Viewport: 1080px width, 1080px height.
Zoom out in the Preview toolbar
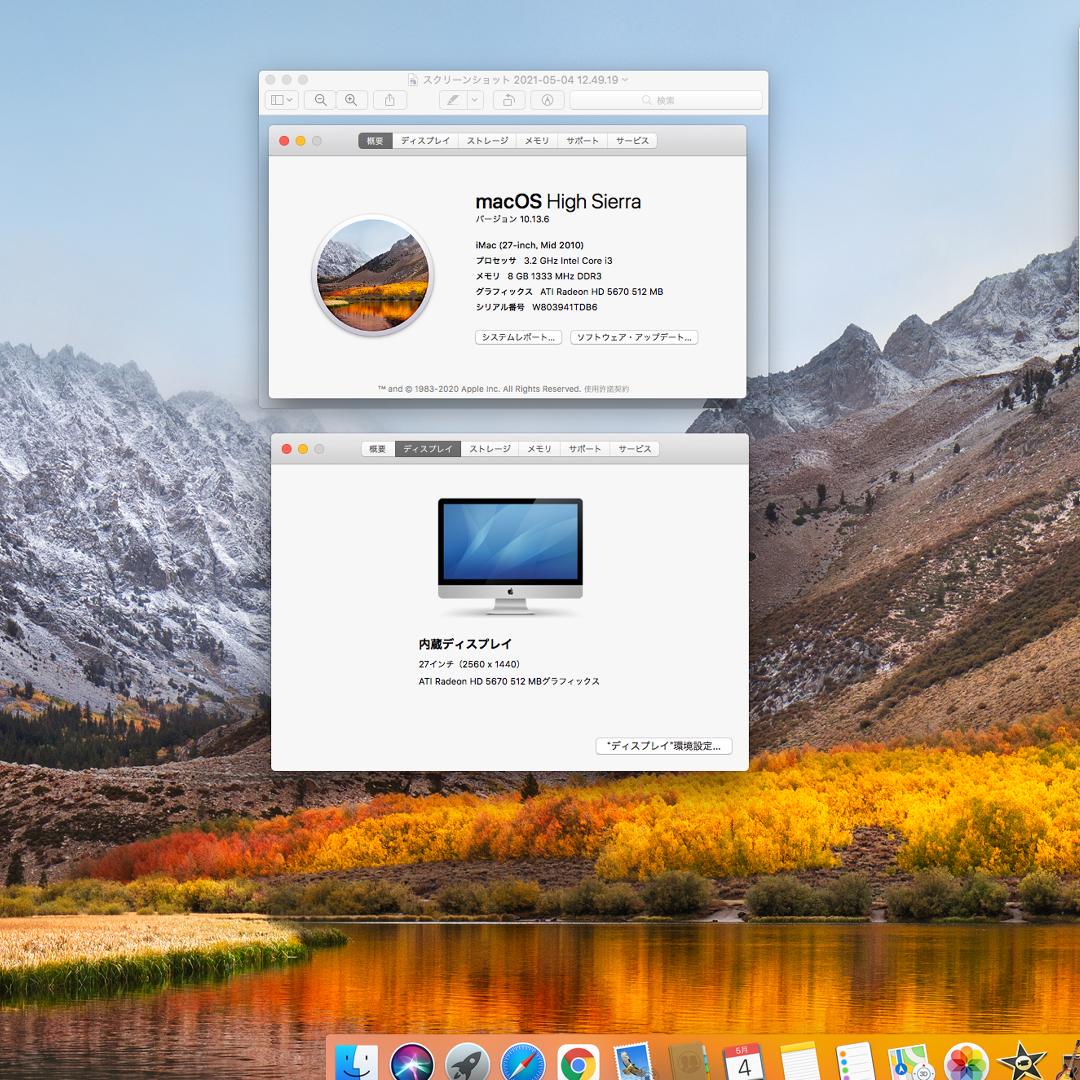[321, 100]
